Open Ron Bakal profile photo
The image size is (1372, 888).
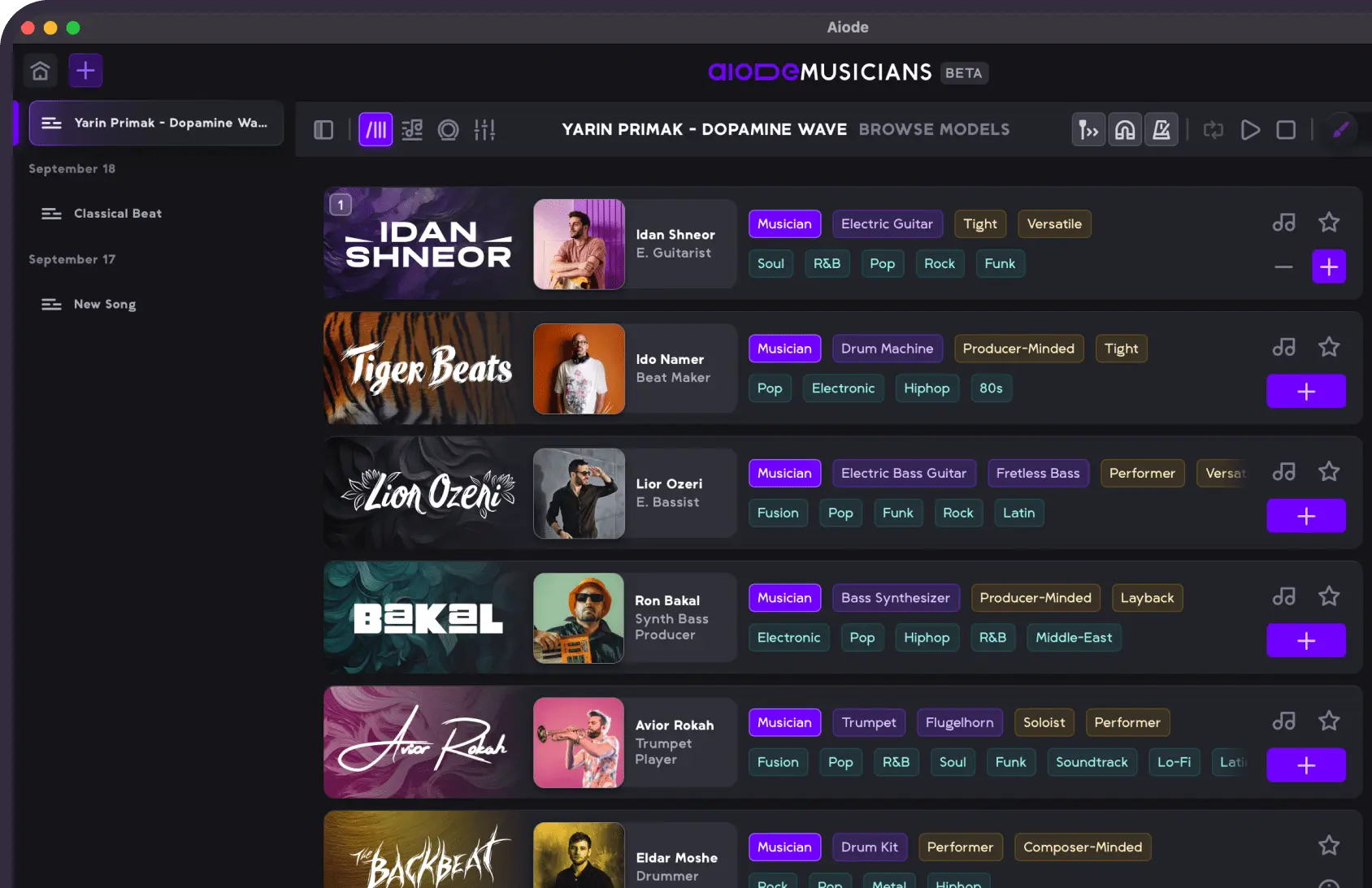point(579,618)
